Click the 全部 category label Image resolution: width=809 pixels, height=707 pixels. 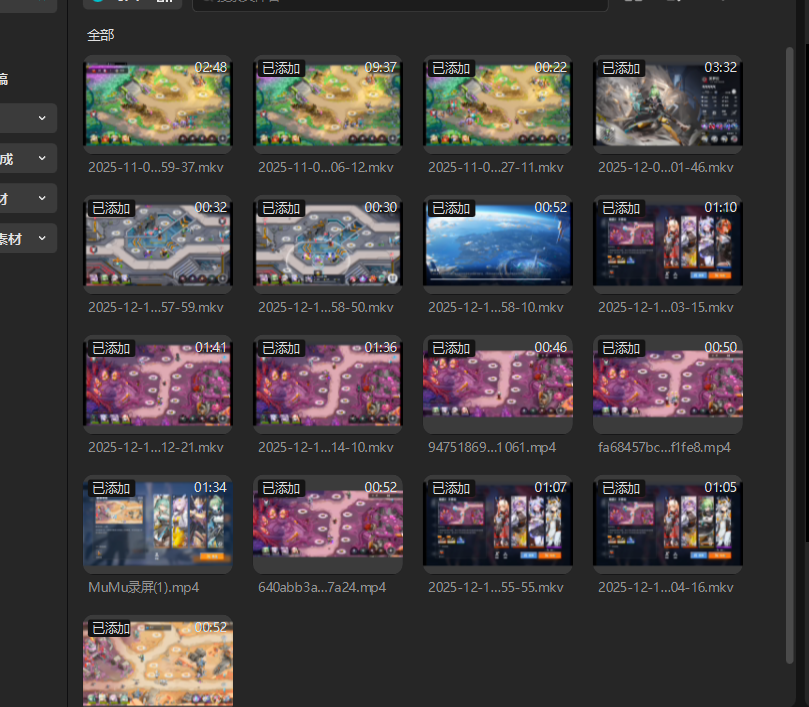tap(101, 35)
